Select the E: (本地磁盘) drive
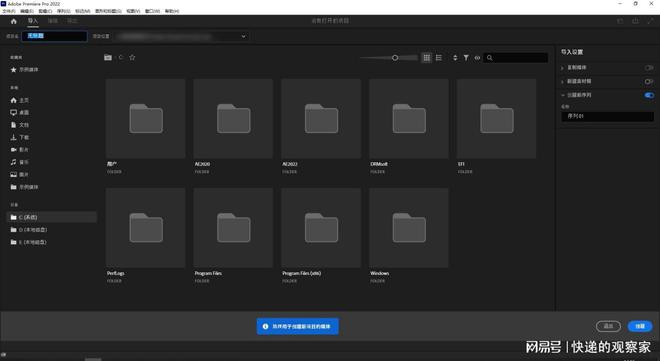Image resolution: width=660 pixels, height=361 pixels. point(29,242)
